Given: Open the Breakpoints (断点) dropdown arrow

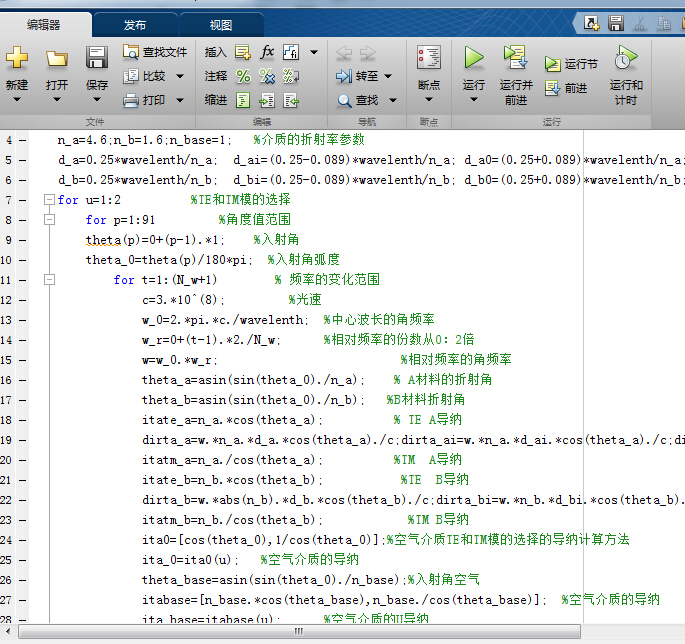Looking at the screenshot, I should click(429, 100).
